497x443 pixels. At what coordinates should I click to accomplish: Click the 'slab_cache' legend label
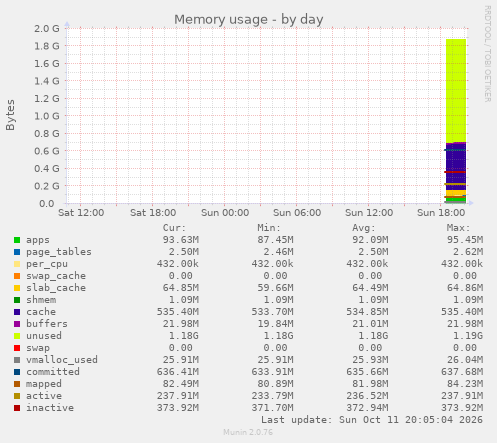tap(56, 288)
